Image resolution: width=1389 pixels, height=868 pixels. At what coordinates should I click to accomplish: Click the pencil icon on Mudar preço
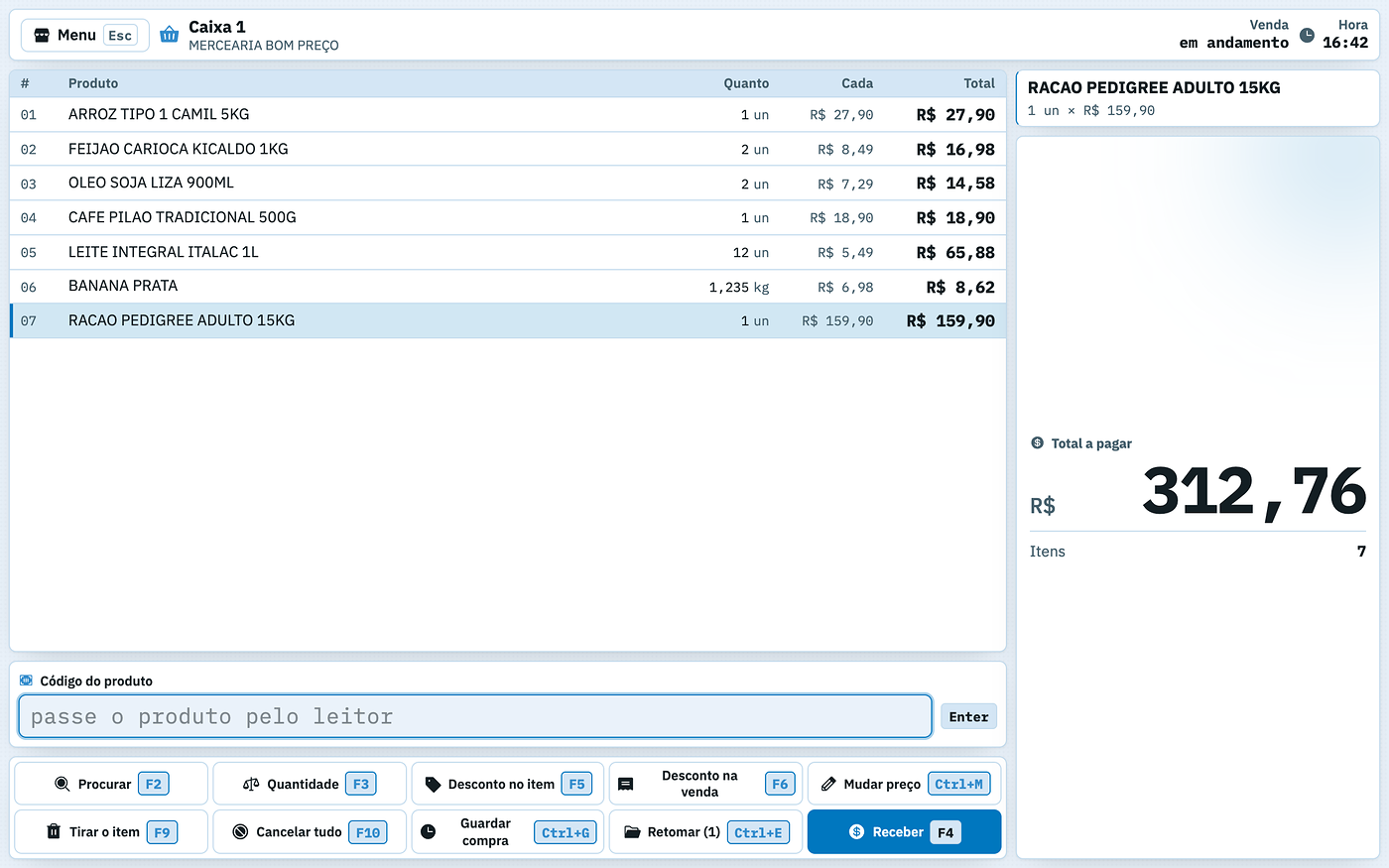(x=828, y=784)
